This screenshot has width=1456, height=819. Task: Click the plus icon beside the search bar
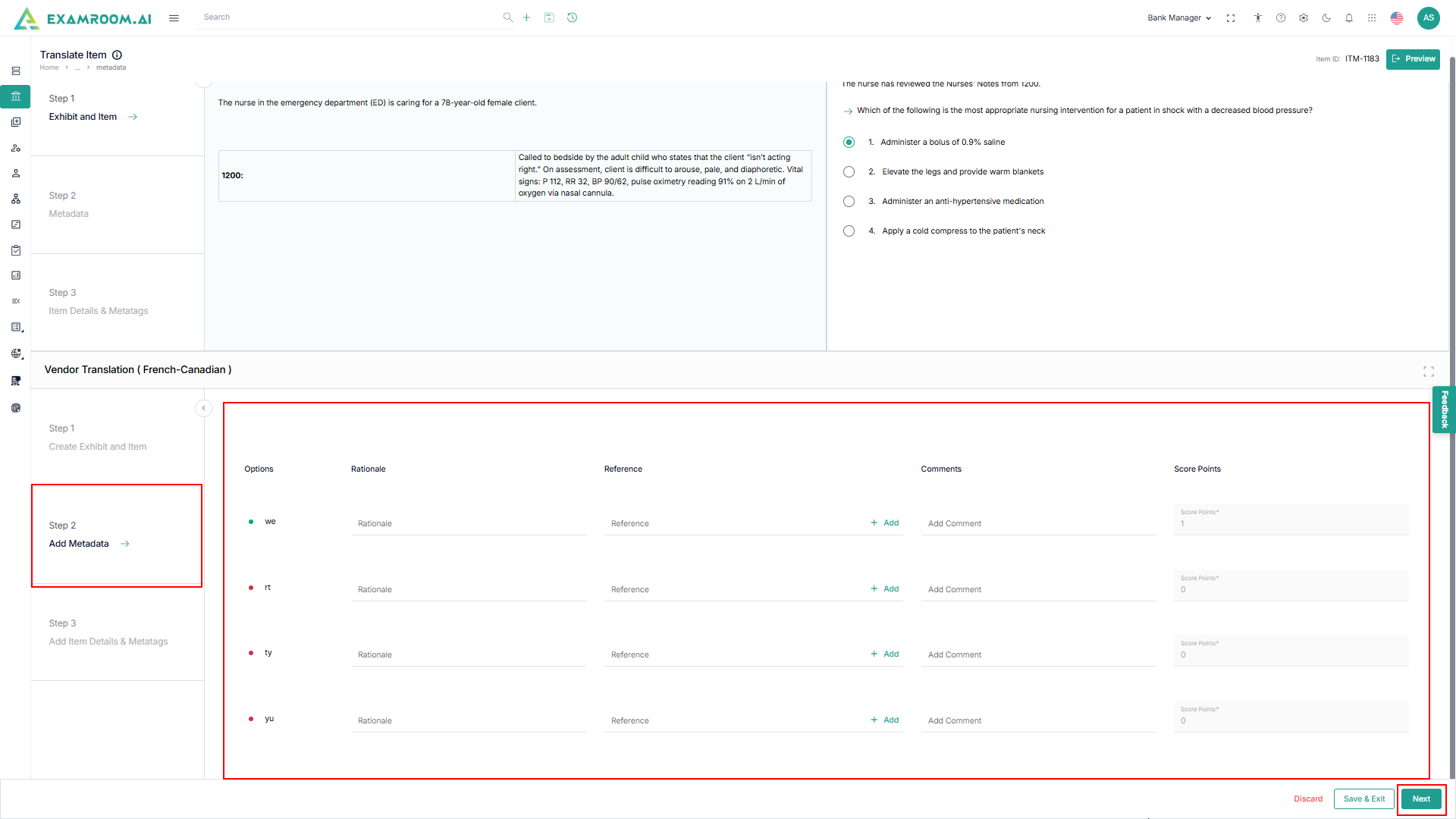click(526, 17)
